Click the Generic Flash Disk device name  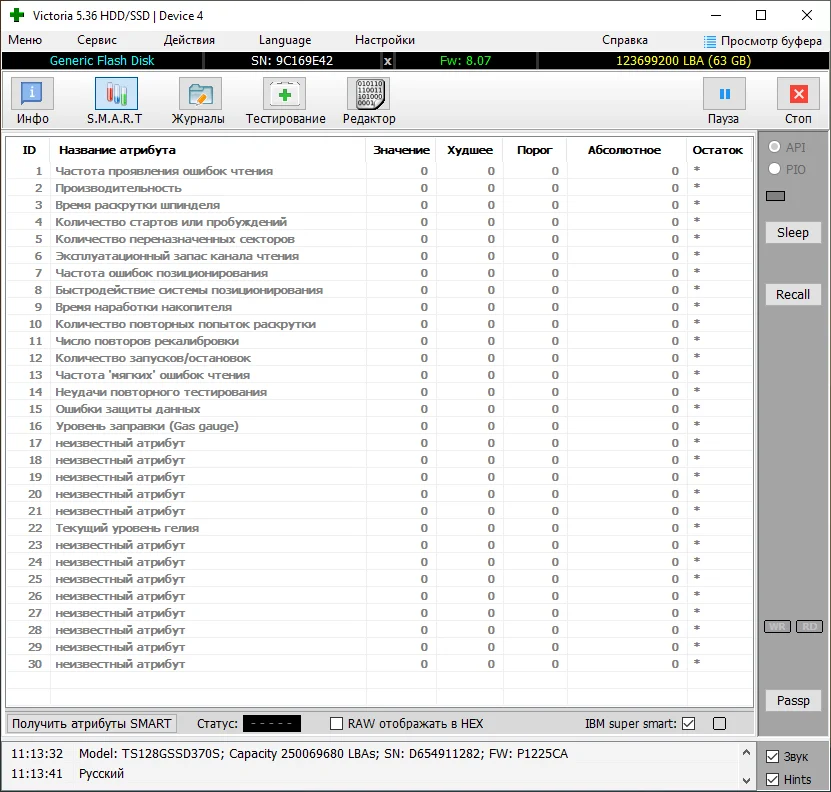click(102, 61)
